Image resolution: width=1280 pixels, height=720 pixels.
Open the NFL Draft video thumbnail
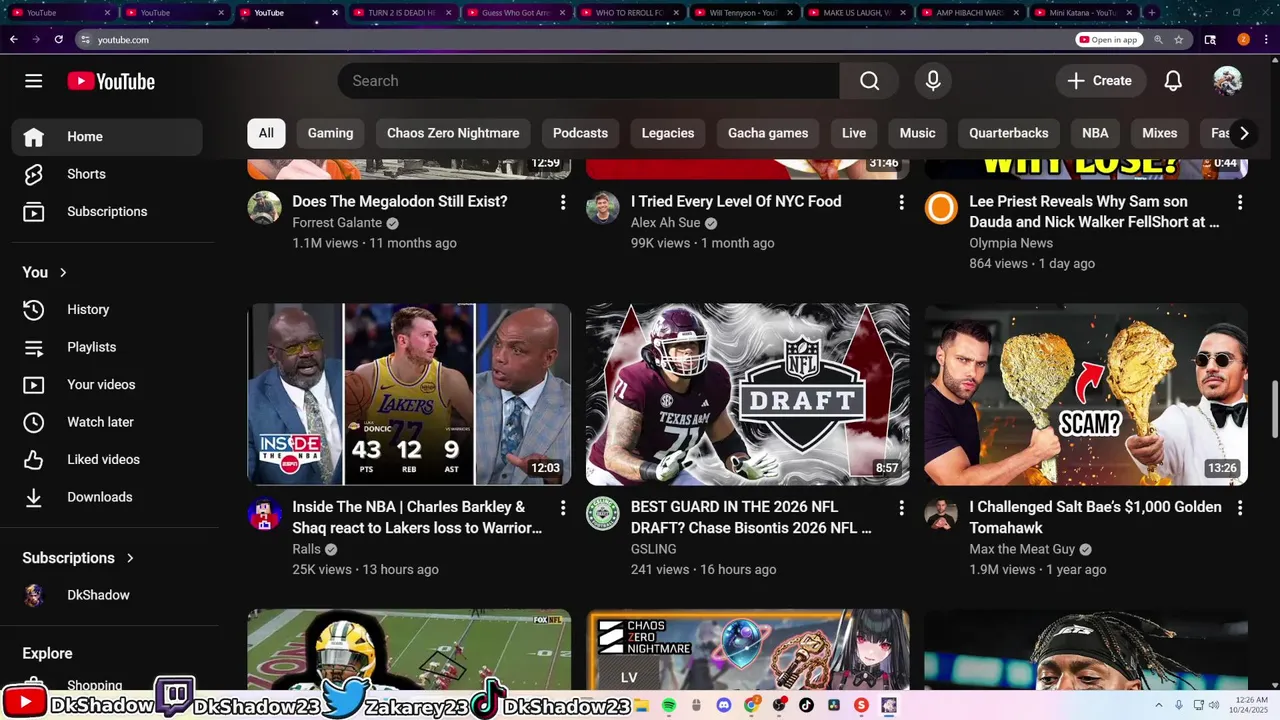point(748,394)
